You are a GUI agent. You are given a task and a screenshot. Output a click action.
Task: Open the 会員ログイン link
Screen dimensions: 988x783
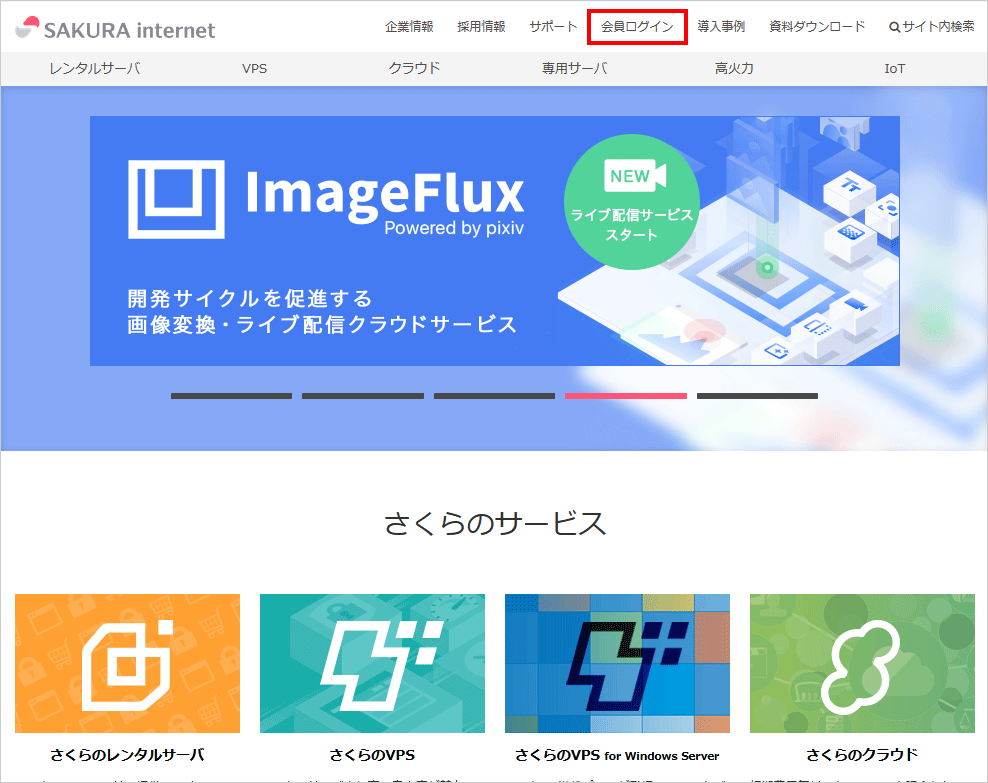637,26
